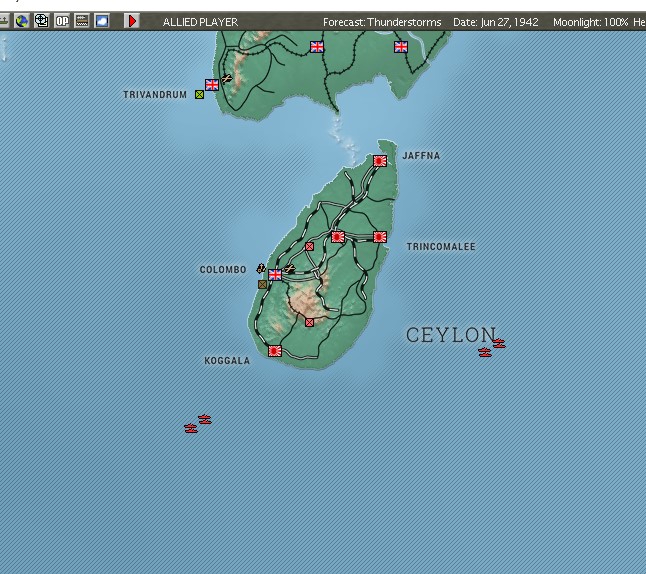Select British inland base north of Jaffna strait
The width and height of the screenshot is (646, 574).
pyautogui.click(x=317, y=47)
